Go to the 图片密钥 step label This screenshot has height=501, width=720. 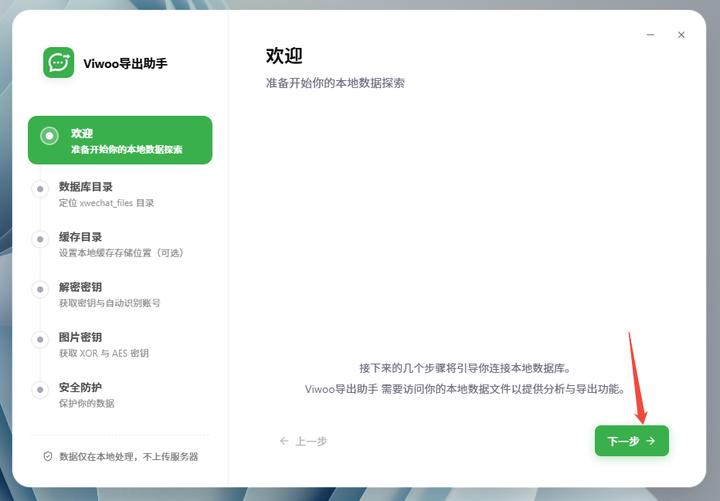click(80, 338)
